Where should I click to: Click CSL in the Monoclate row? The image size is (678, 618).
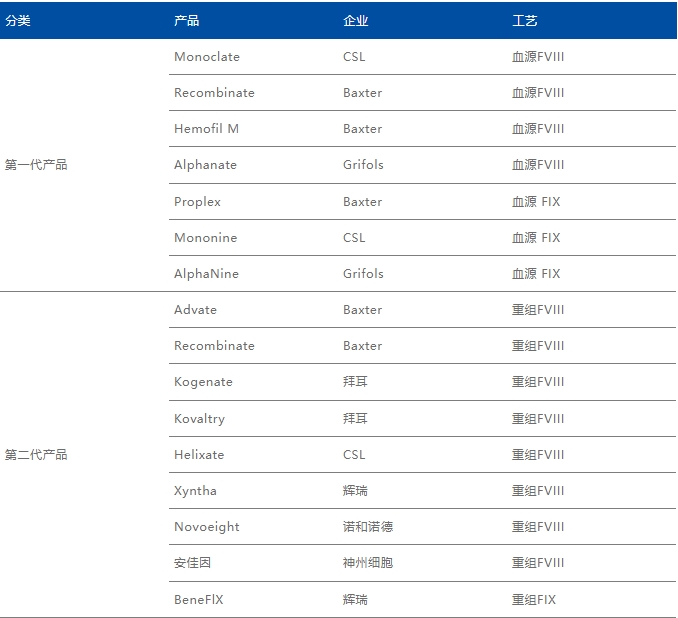click(354, 57)
